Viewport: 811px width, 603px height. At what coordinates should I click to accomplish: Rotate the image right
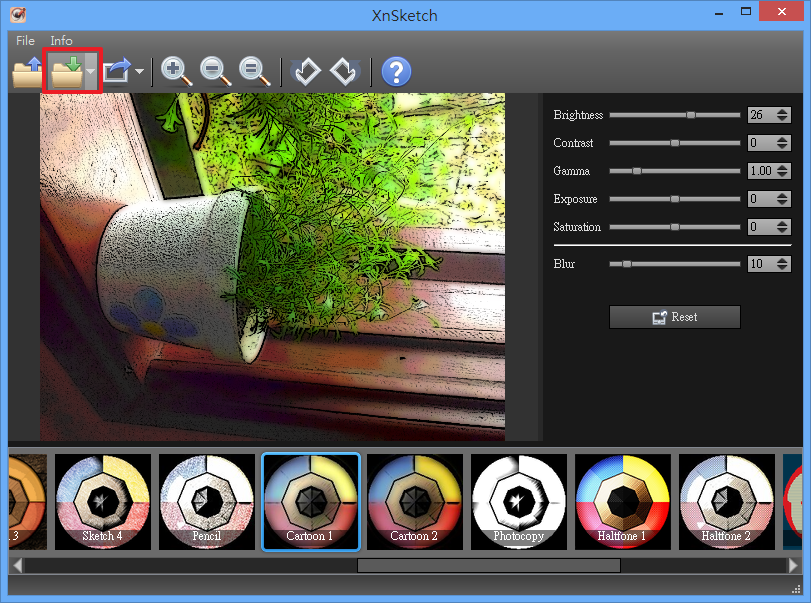344,72
